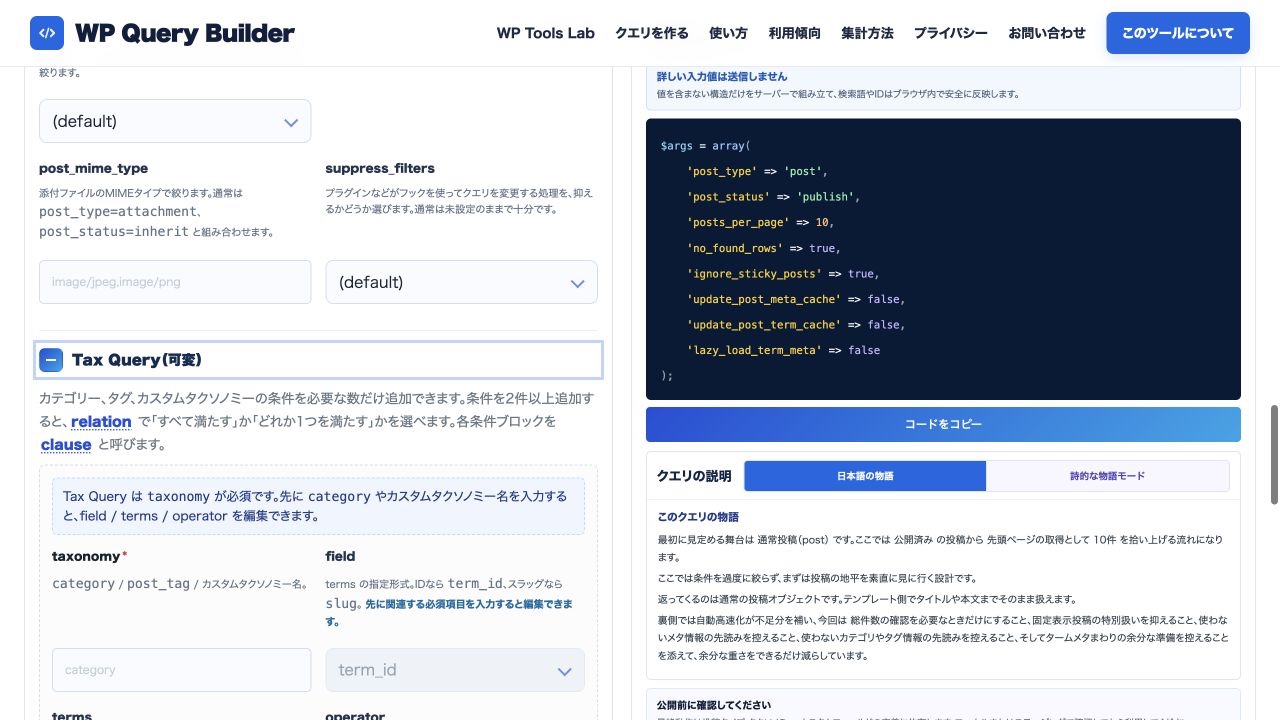This screenshot has width=1280, height=720.
Task: Click the 'lazy_load_term_meta' => false line
Action: 783,350
